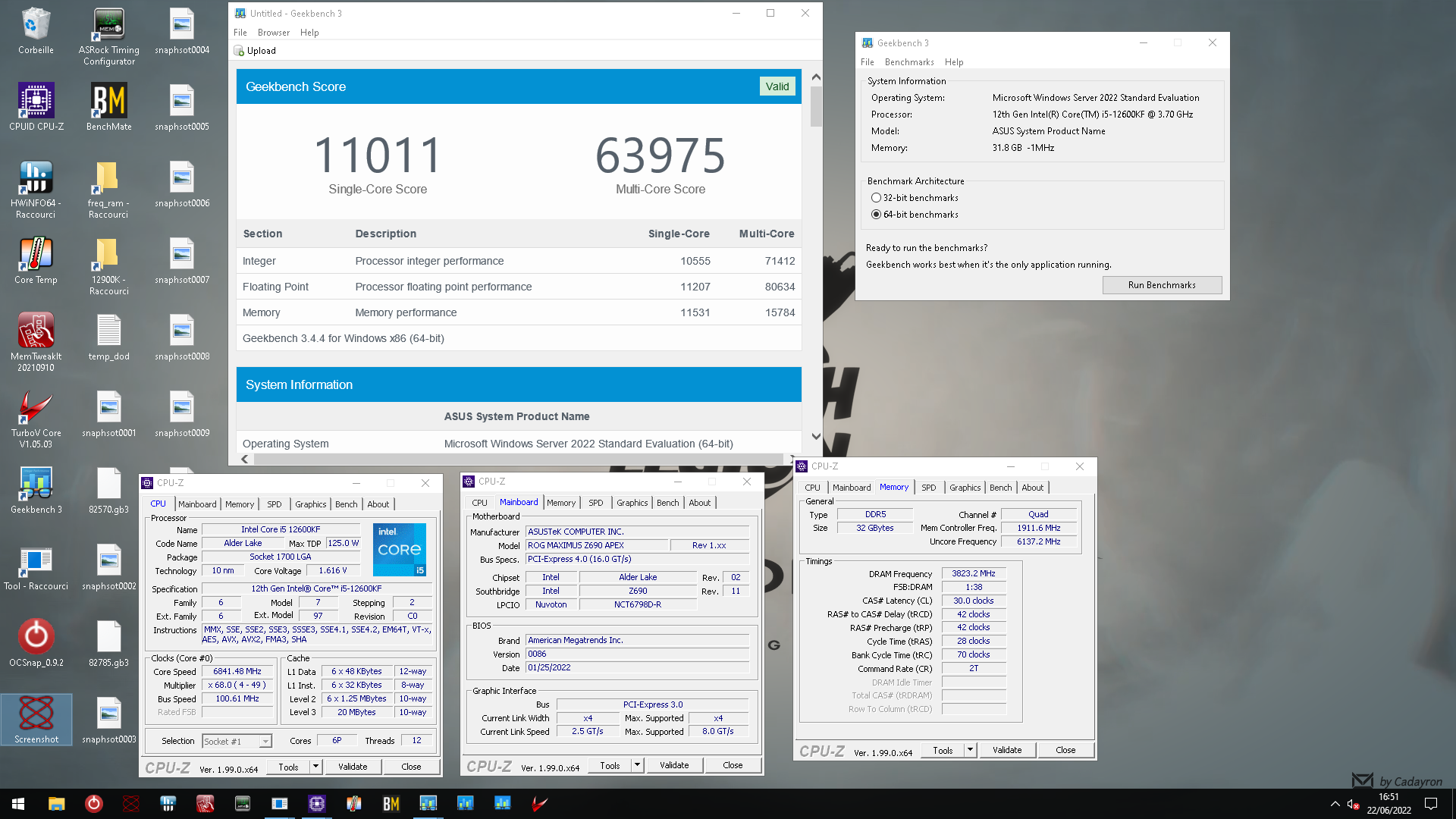Select the Screenshot desktop icon

pyautogui.click(x=36, y=720)
